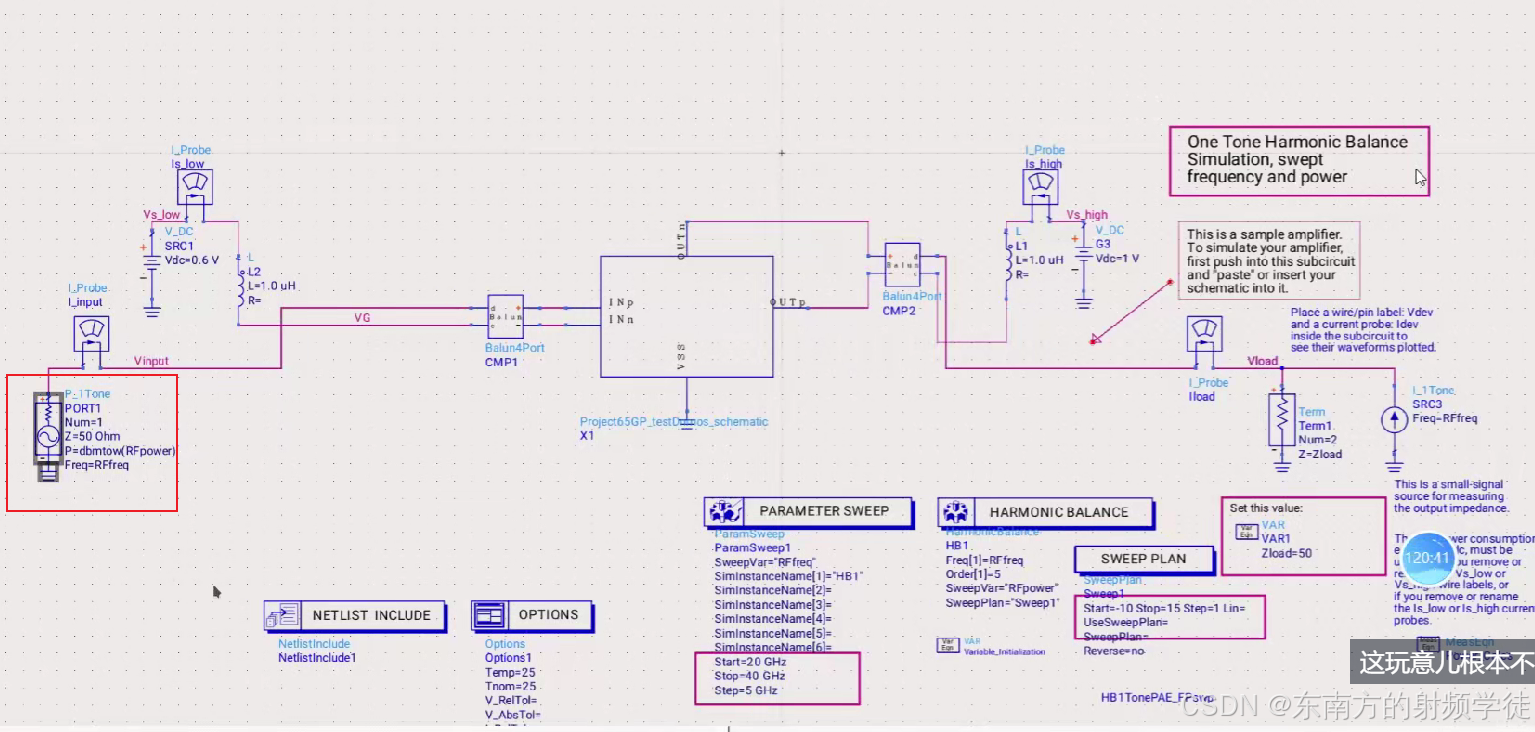Click the Vdc=1 V value
Image resolution: width=1535 pixels, height=732 pixels.
coord(1118,257)
